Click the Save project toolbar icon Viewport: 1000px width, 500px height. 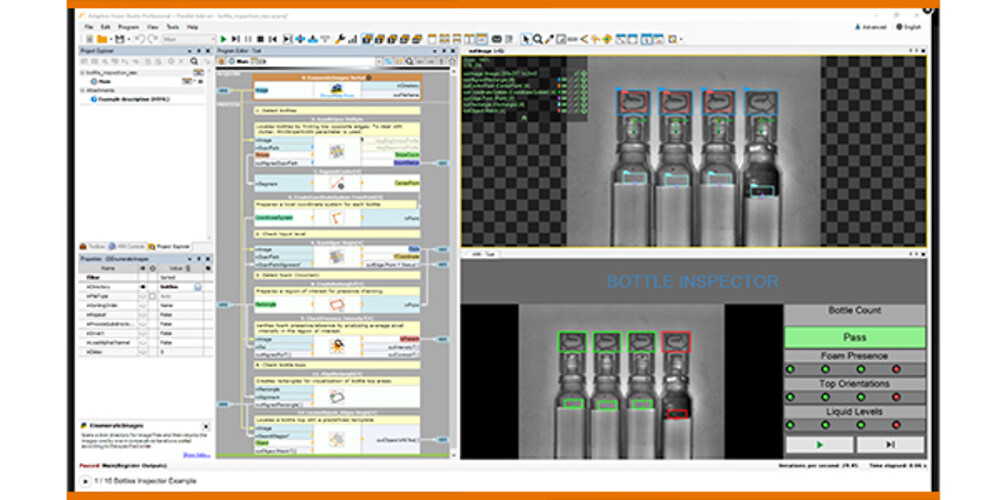118,39
